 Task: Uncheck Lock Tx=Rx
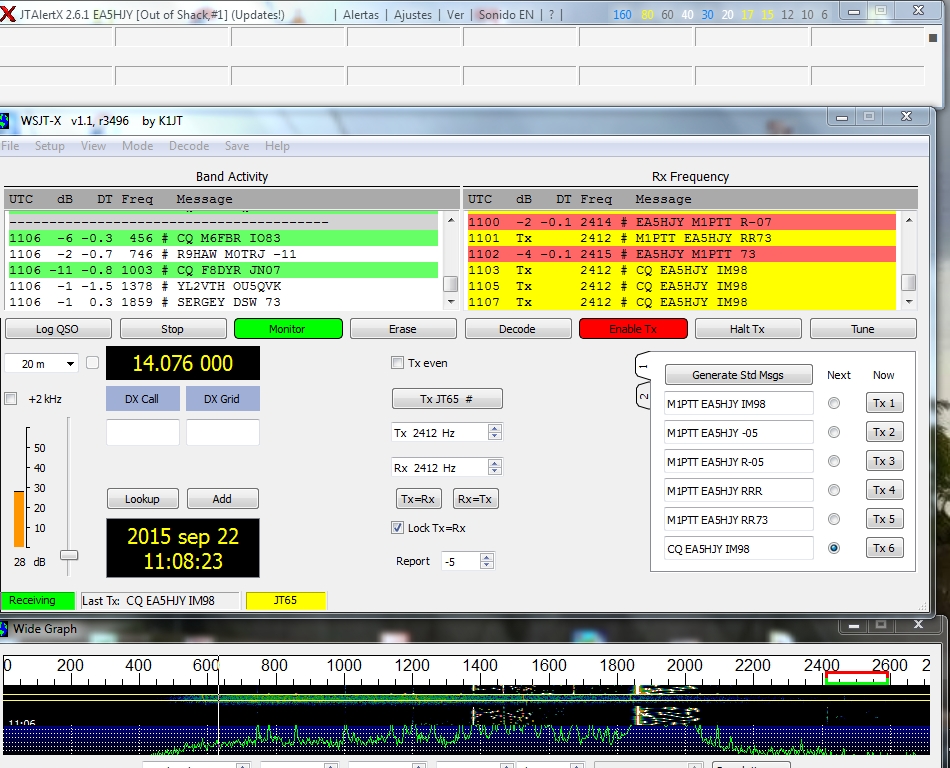[397, 528]
